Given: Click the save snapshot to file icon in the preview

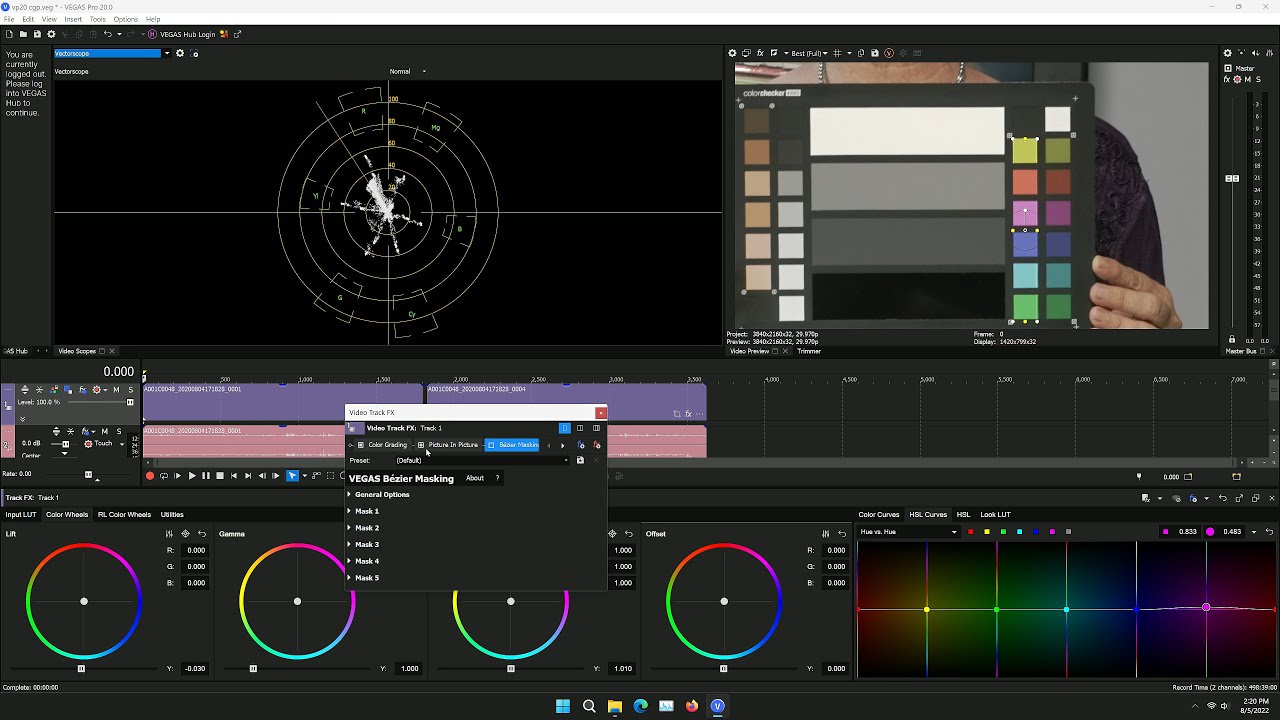Looking at the screenshot, I should click(874, 53).
